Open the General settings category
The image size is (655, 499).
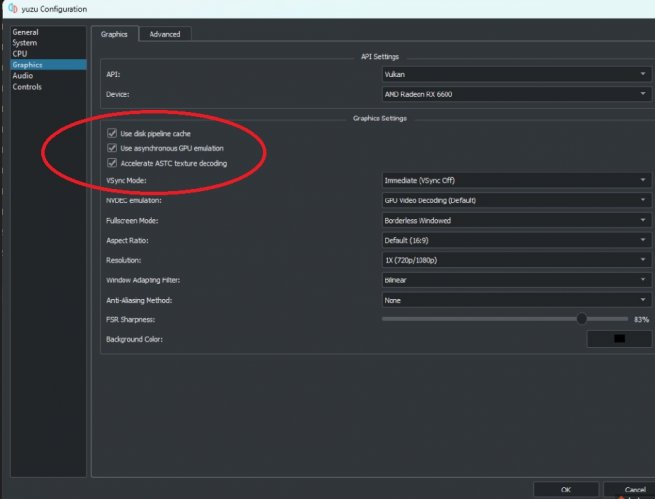pyautogui.click(x=25, y=32)
